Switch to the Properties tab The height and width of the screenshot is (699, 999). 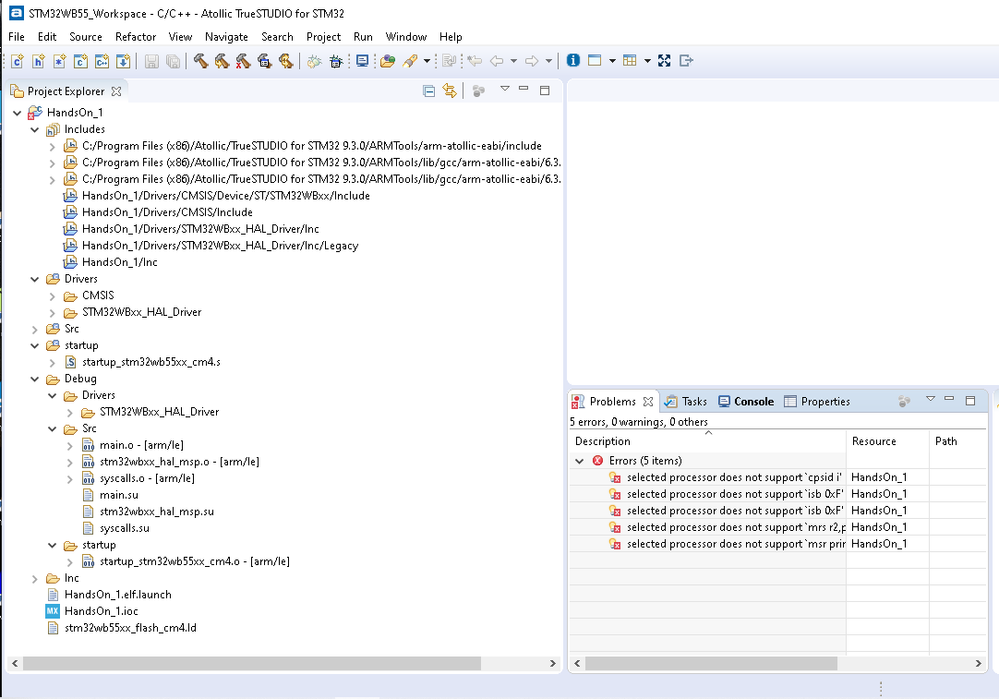(x=817, y=401)
